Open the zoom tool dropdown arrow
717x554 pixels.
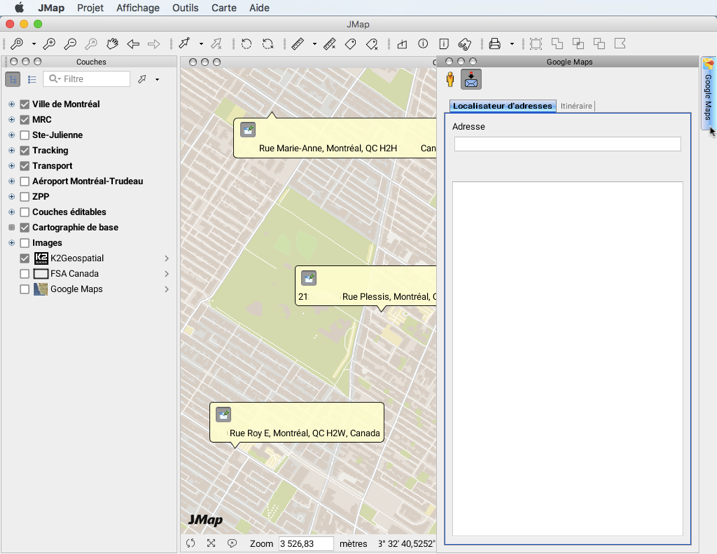[34, 44]
